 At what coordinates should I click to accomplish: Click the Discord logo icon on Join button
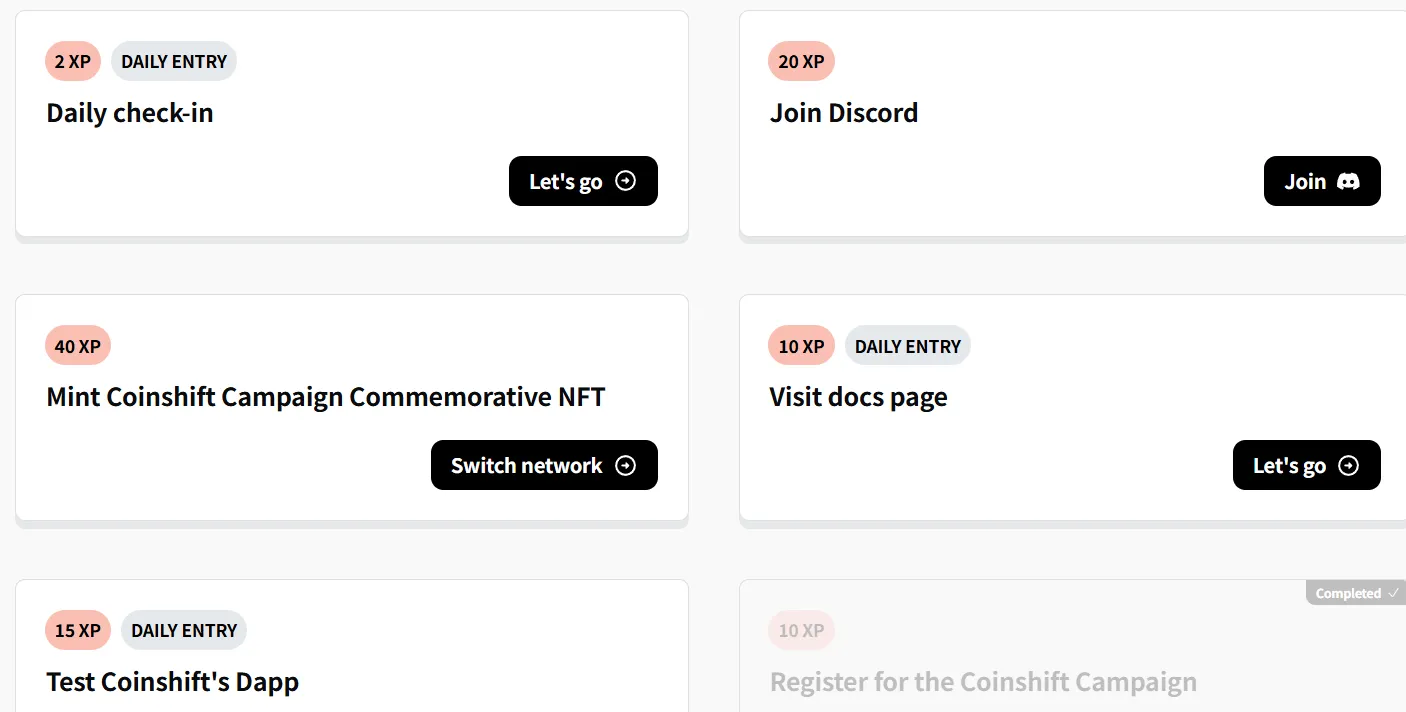(x=1348, y=181)
